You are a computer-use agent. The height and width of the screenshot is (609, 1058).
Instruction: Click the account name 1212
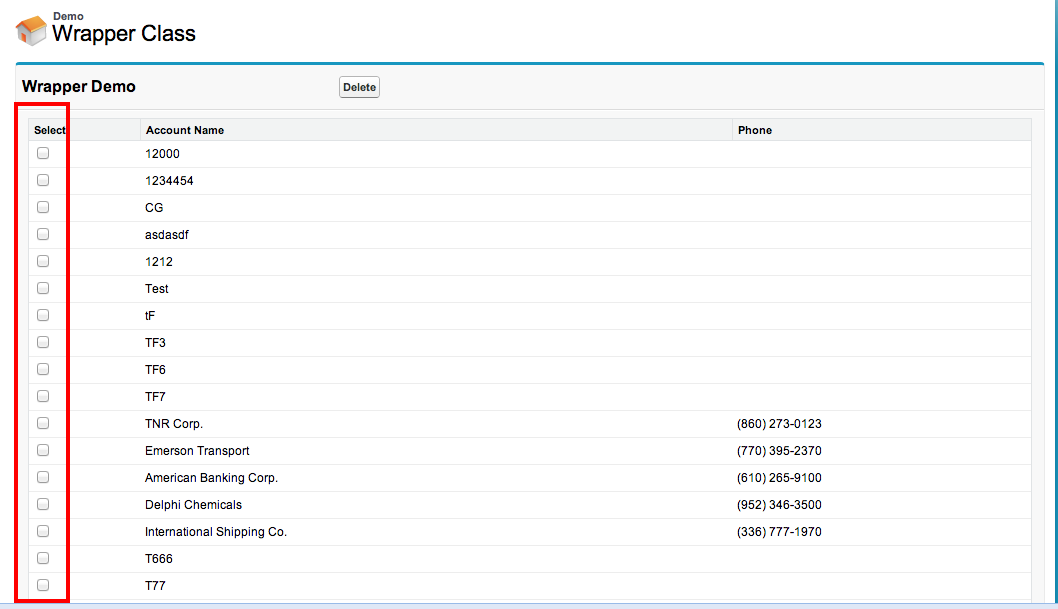click(159, 262)
